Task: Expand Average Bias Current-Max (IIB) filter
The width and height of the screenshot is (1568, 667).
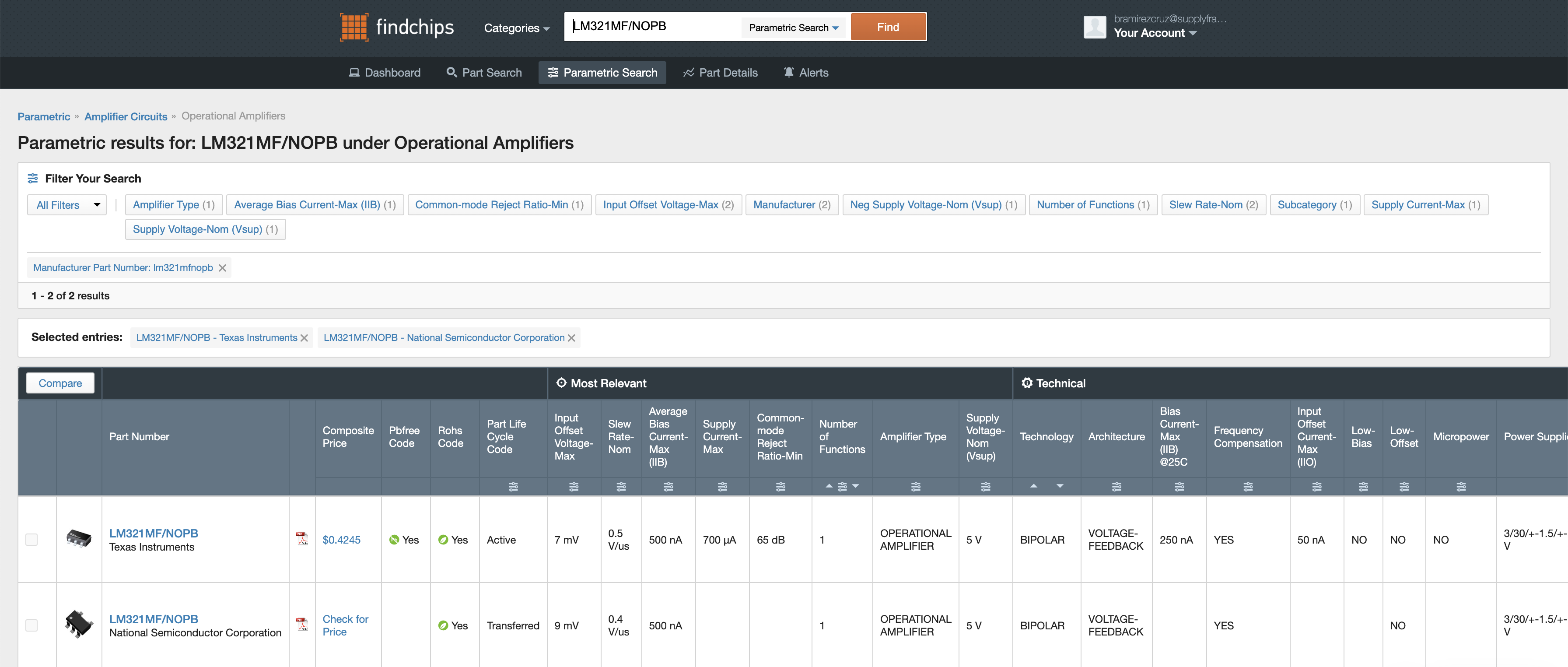Action: pyautogui.click(x=315, y=205)
